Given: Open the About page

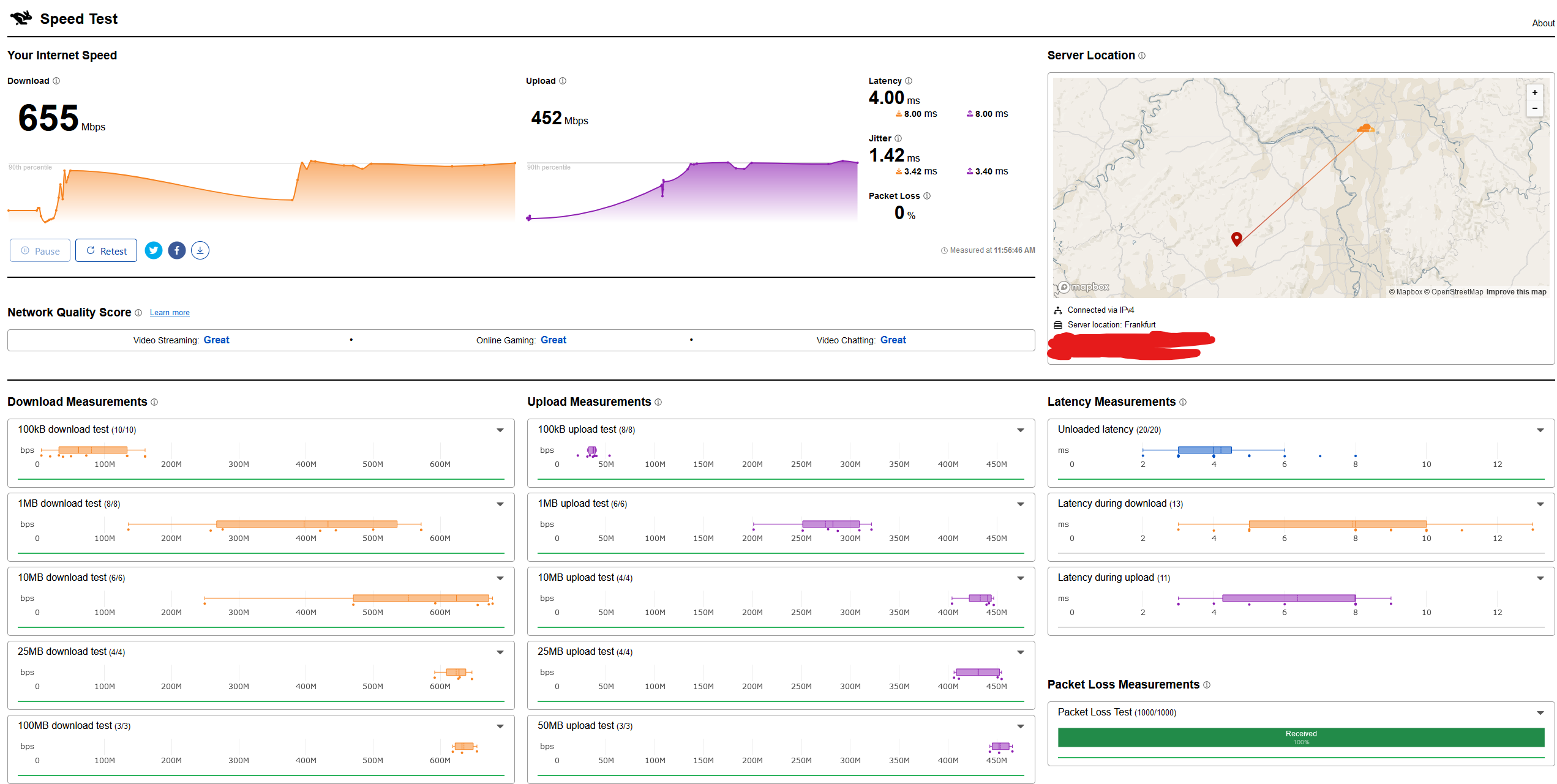Looking at the screenshot, I should coord(1543,23).
